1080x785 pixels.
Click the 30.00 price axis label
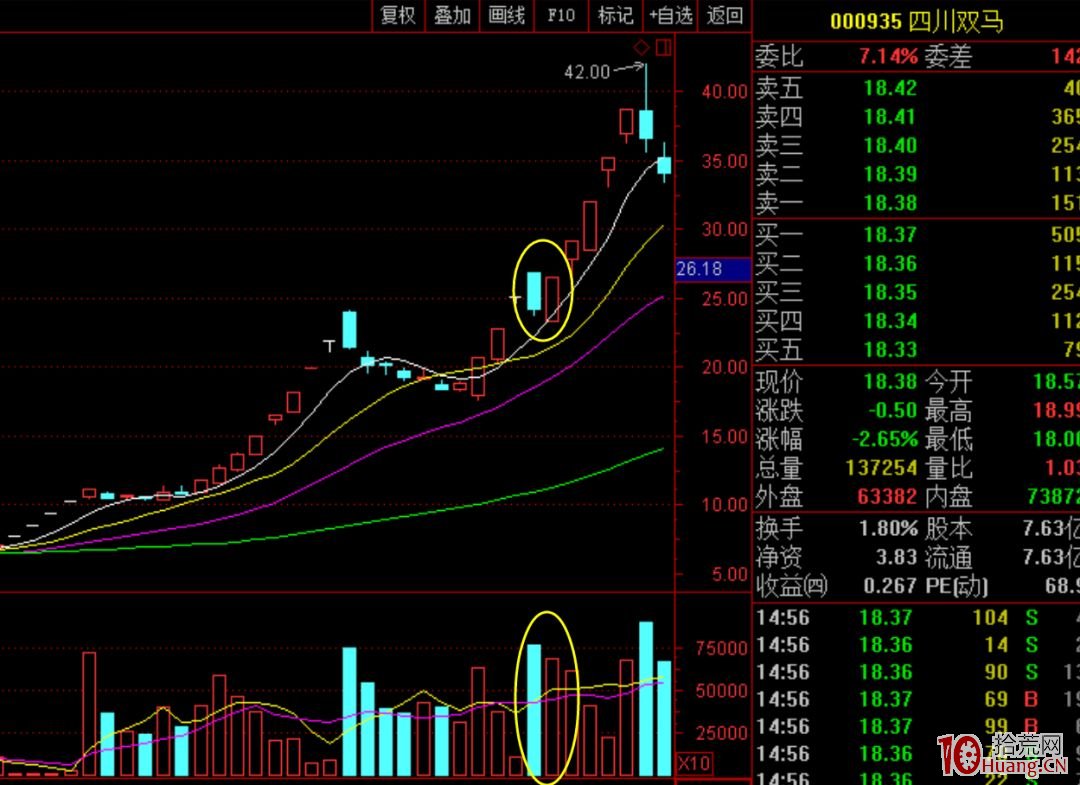tap(725, 229)
